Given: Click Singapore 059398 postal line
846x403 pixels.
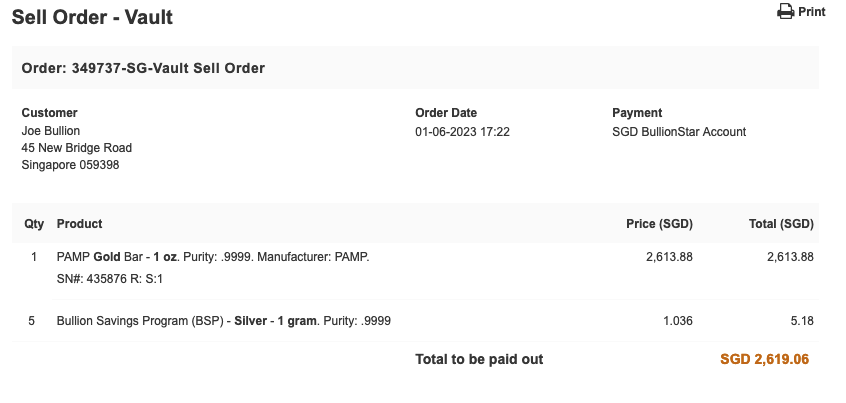Looking at the screenshot, I should 70,165.
